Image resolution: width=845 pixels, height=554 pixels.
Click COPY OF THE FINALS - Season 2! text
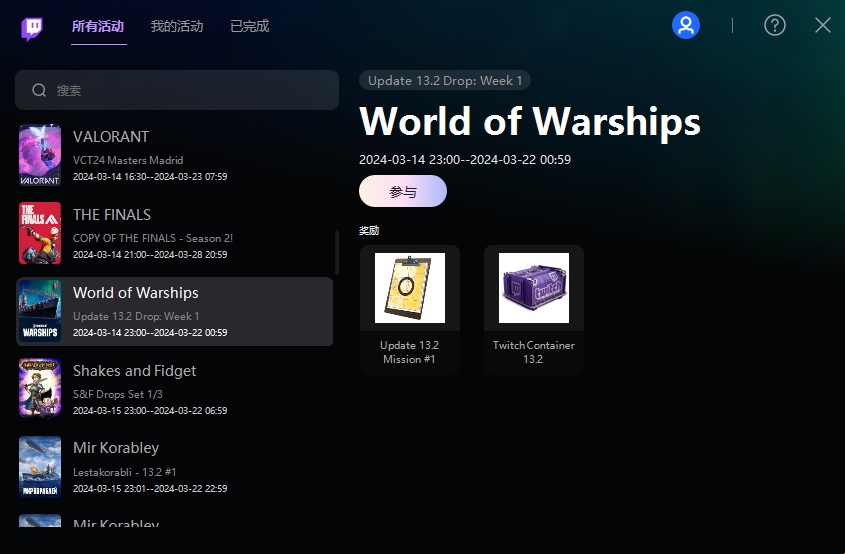click(153, 238)
